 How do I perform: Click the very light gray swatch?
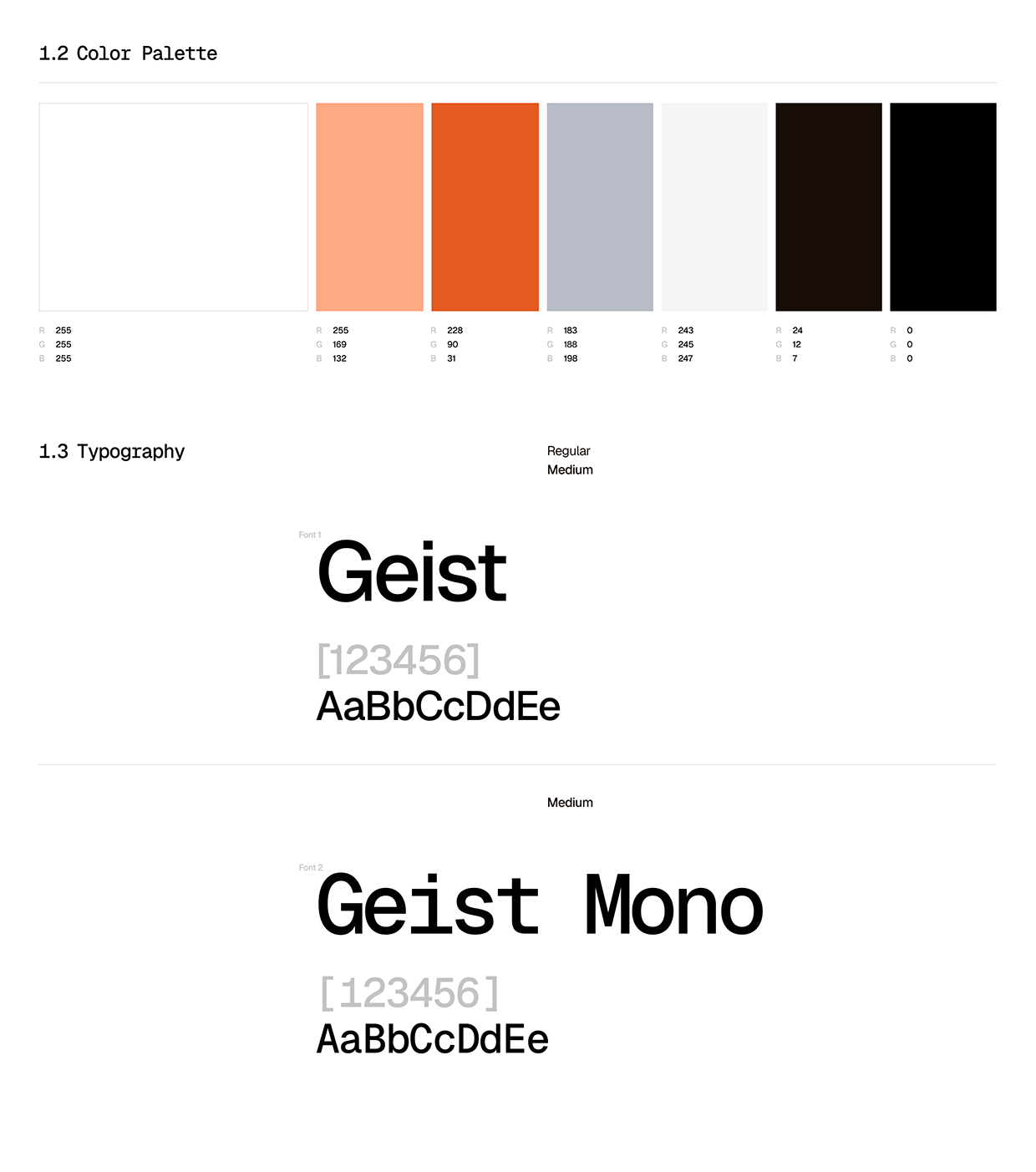click(714, 207)
